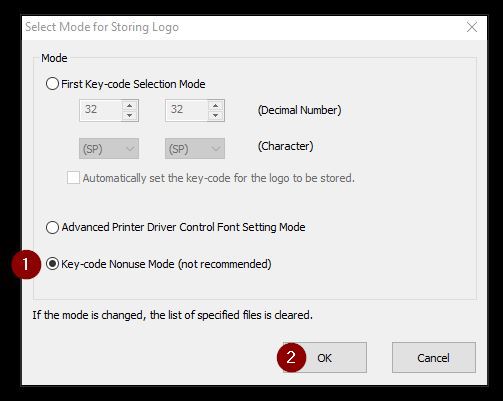Open the first (SP) character dropdown
Image resolution: width=503 pixels, height=401 pixels.
(x=109, y=149)
